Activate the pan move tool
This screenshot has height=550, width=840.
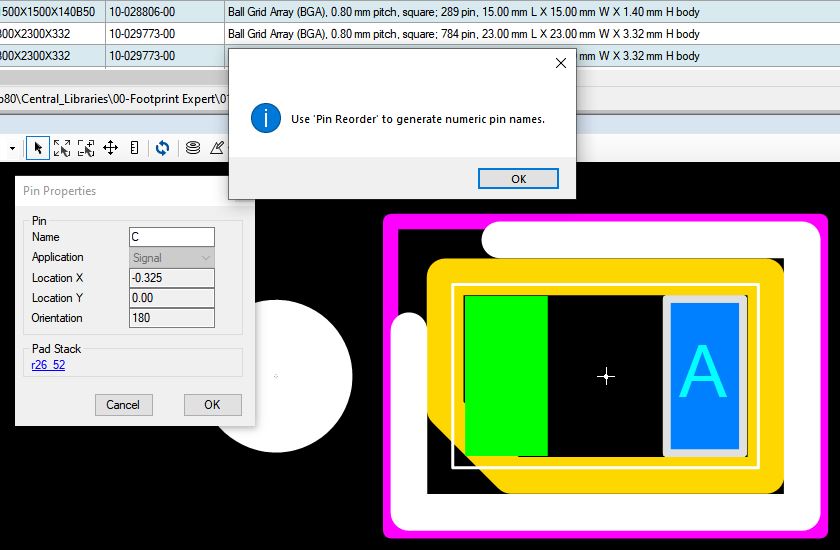pyautogui.click(x=110, y=148)
